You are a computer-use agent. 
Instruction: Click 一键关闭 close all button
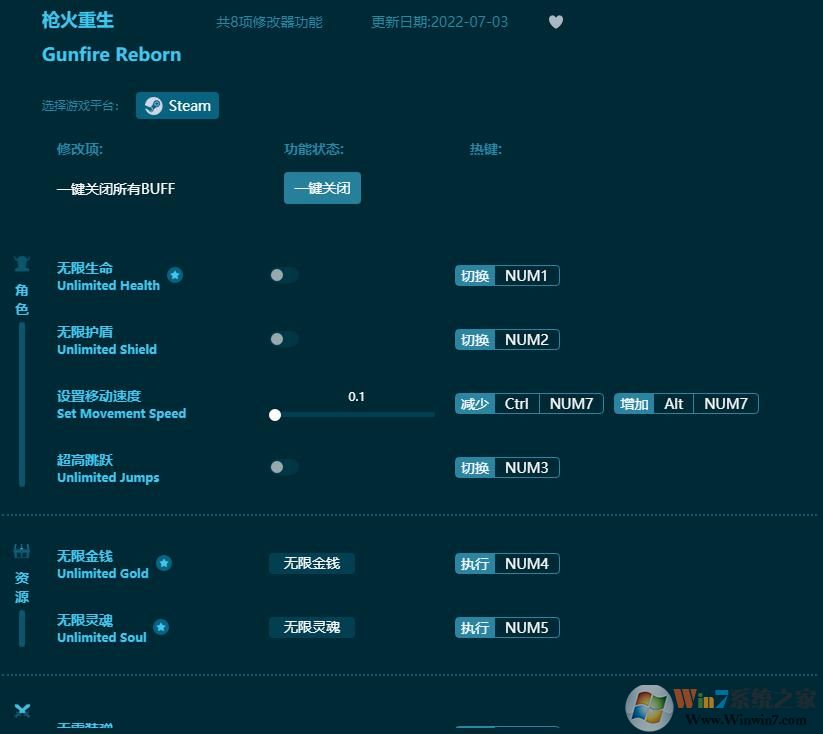[x=322, y=188]
